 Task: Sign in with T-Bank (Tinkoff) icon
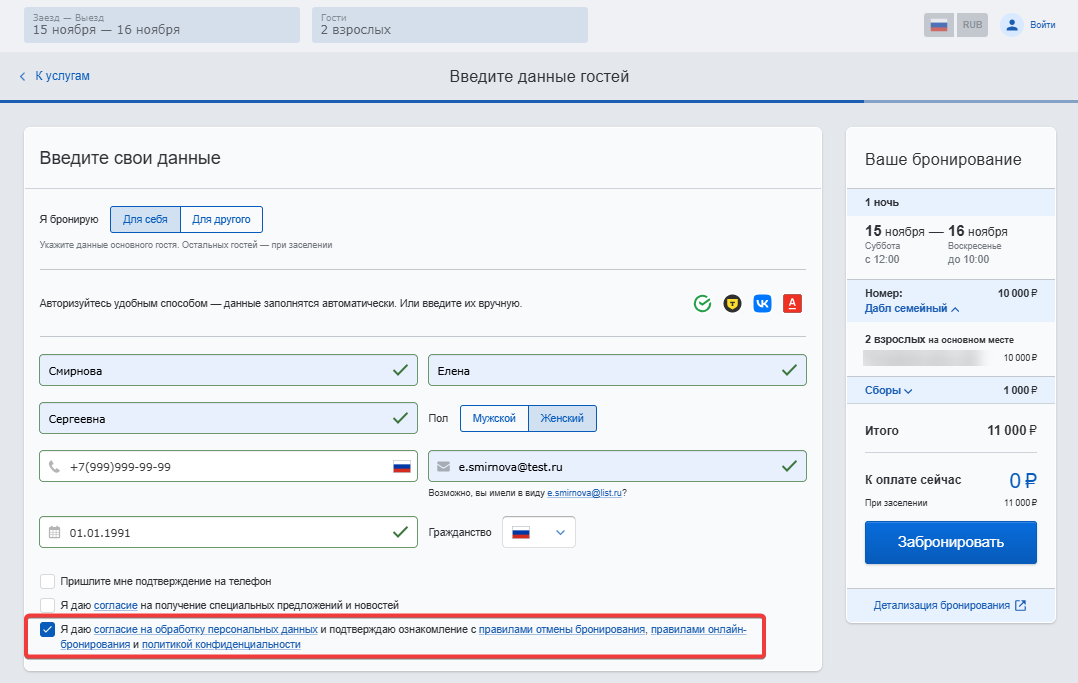pyautogui.click(x=733, y=303)
